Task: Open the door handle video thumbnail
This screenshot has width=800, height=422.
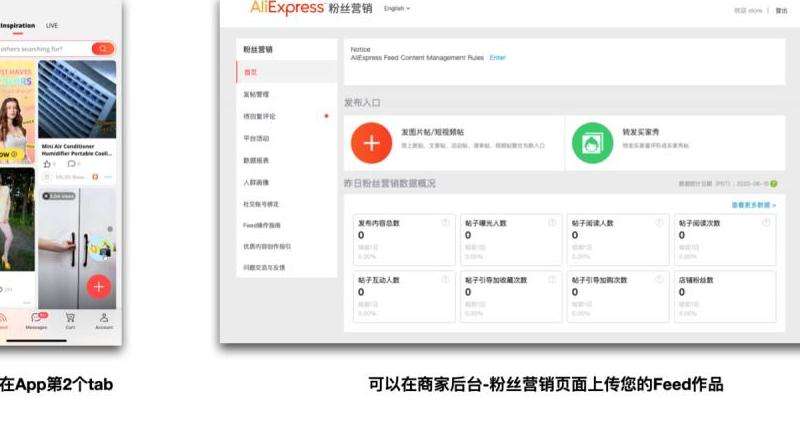Action: coord(77,249)
